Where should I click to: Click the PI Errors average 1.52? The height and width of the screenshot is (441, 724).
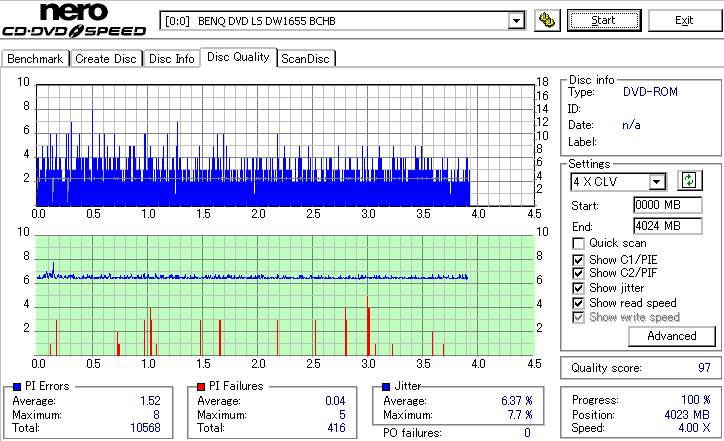[x=151, y=401]
